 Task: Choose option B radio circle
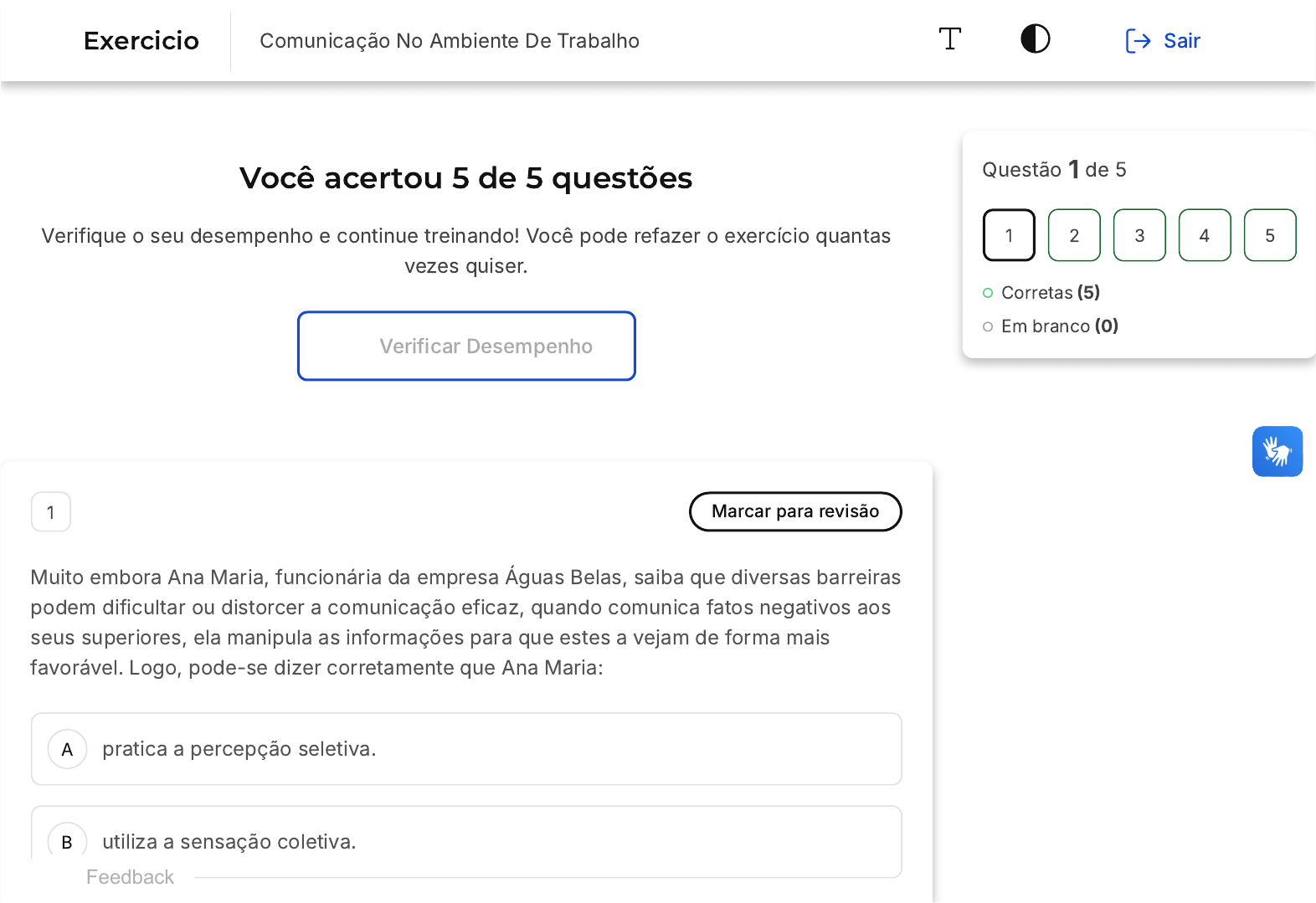tap(68, 842)
